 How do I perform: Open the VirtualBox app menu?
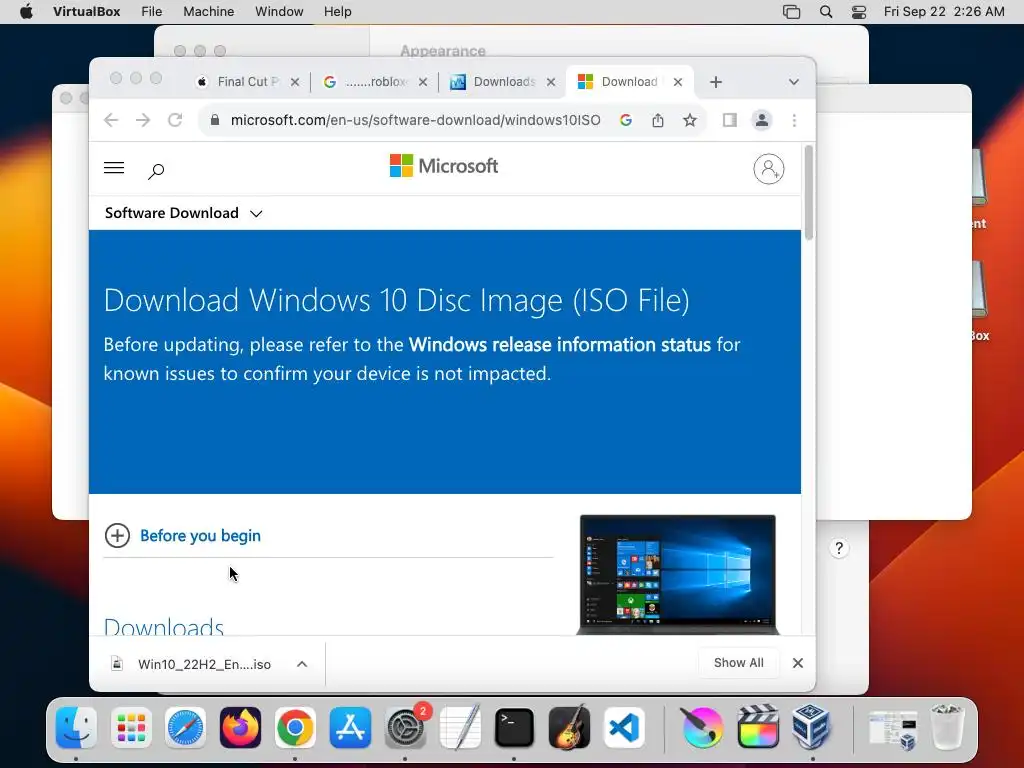point(86,12)
